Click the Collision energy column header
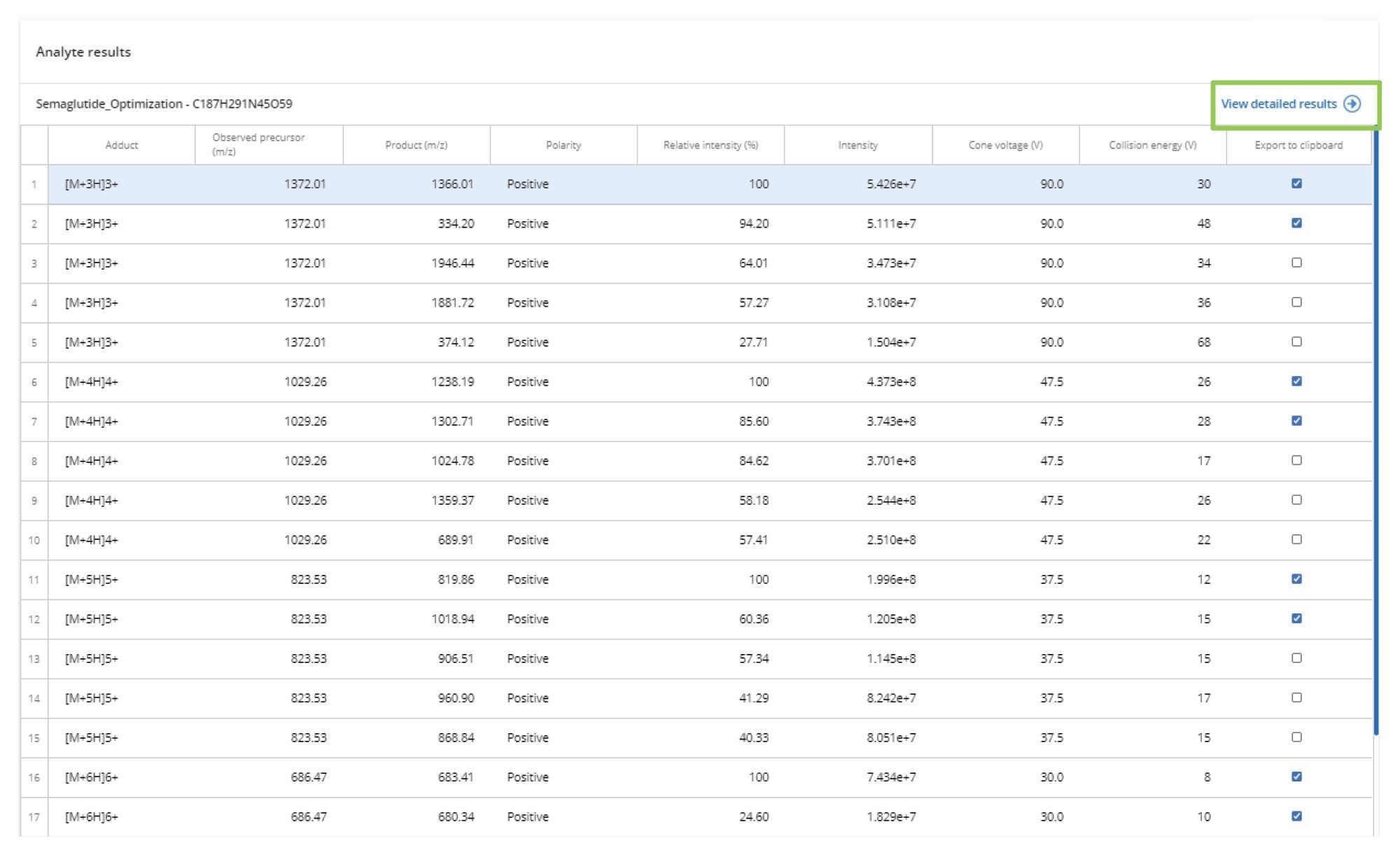1400x862 pixels. [x=1152, y=145]
